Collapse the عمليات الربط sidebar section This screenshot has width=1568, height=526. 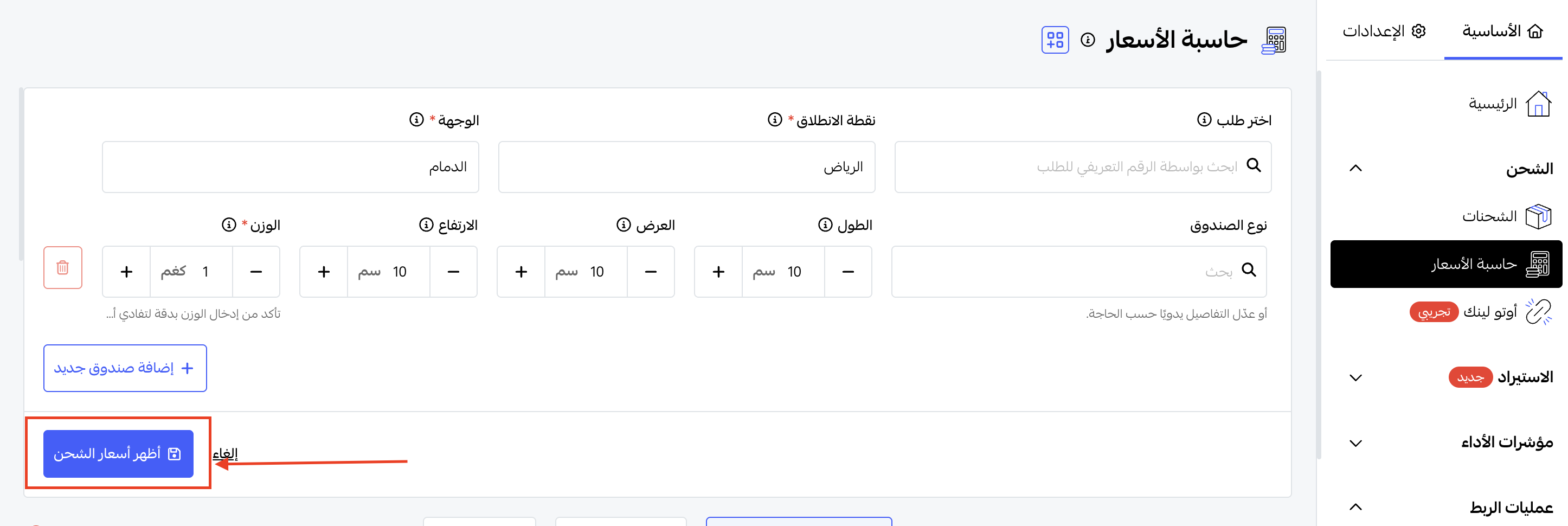[1355, 506]
